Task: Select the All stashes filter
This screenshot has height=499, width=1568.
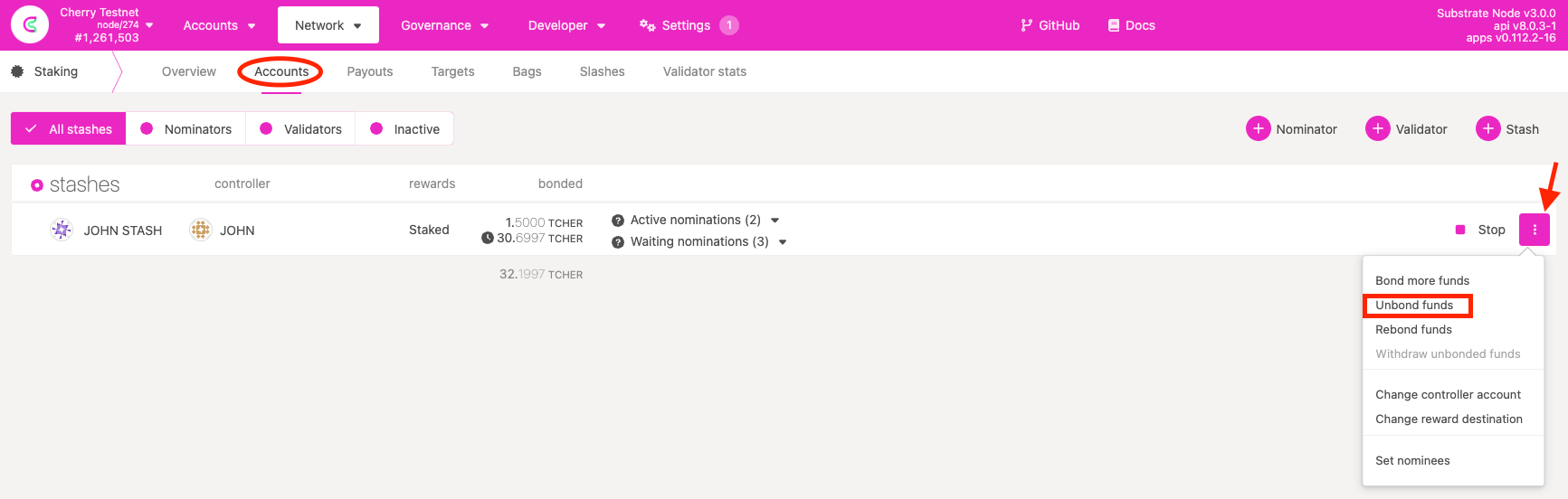Action: tap(69, 129)
